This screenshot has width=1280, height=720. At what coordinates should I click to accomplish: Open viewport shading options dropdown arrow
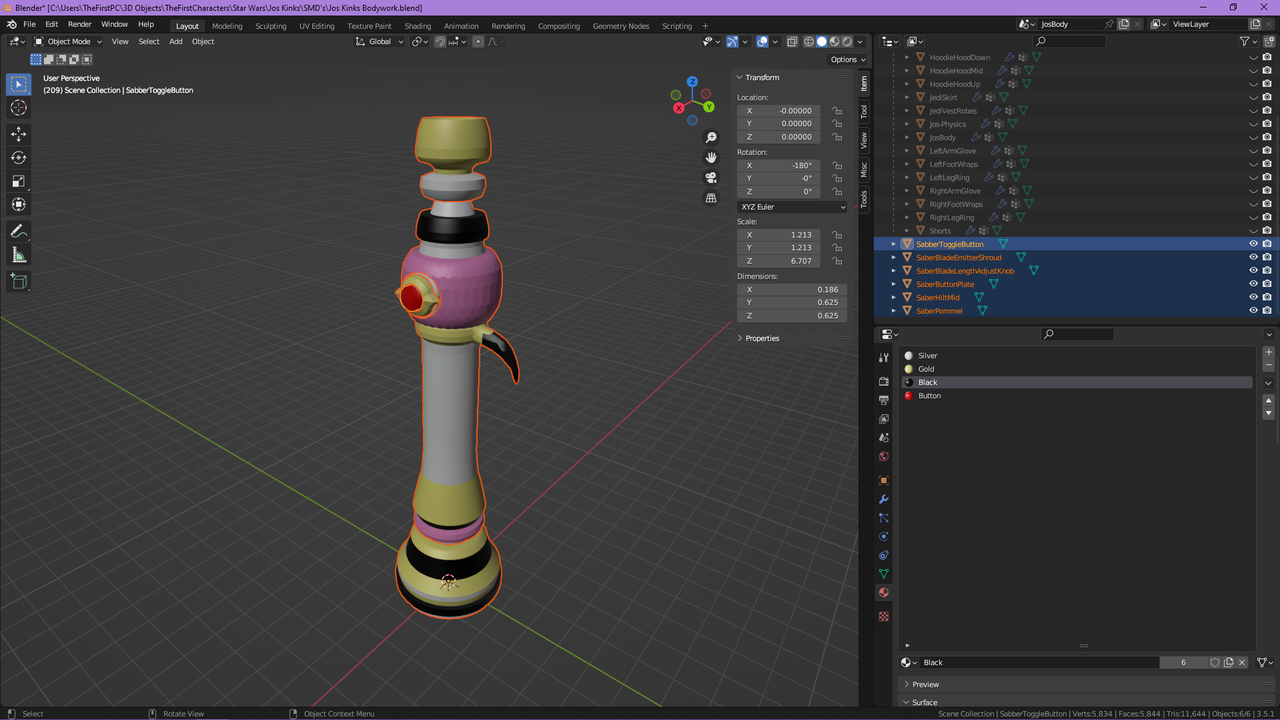pyautogui.click(x=860, y=42)
